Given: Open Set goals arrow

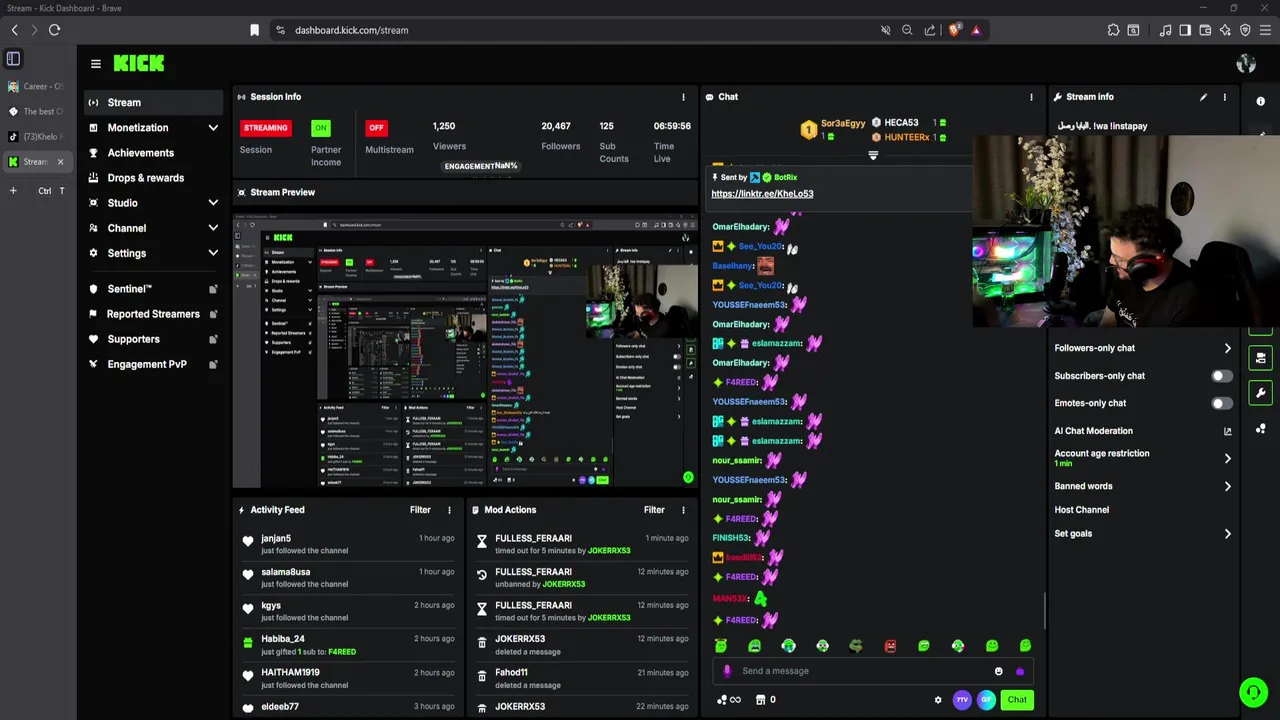Looking at the screenshot, I should [x=1227, y=534].
